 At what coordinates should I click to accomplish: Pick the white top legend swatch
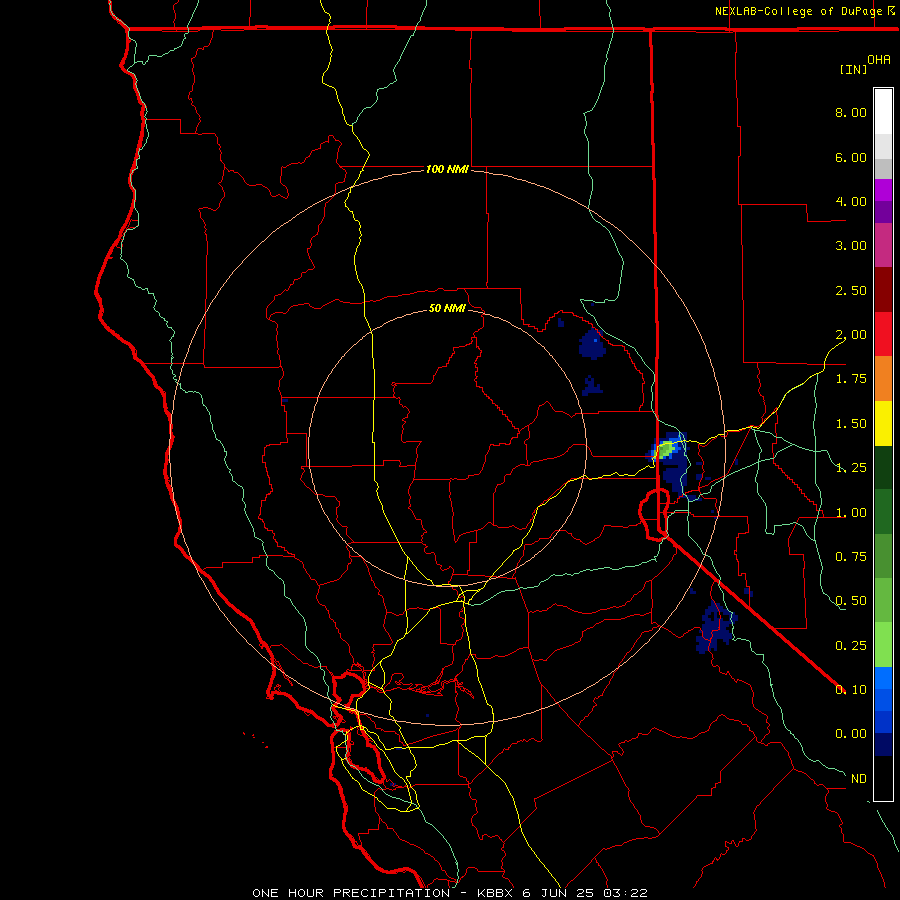(x=883, y=112)
